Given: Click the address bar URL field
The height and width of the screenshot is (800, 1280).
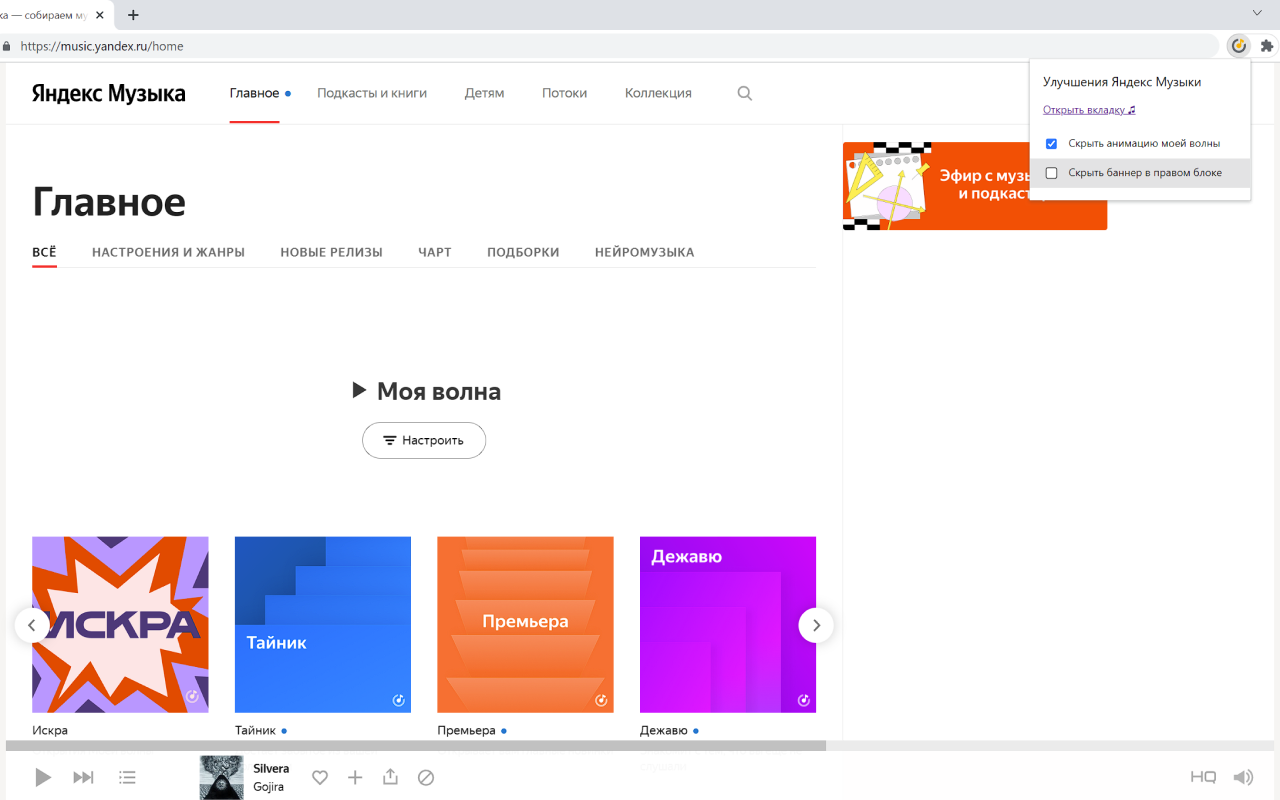Looking at the screenshot, I should [x=610, y=46].
